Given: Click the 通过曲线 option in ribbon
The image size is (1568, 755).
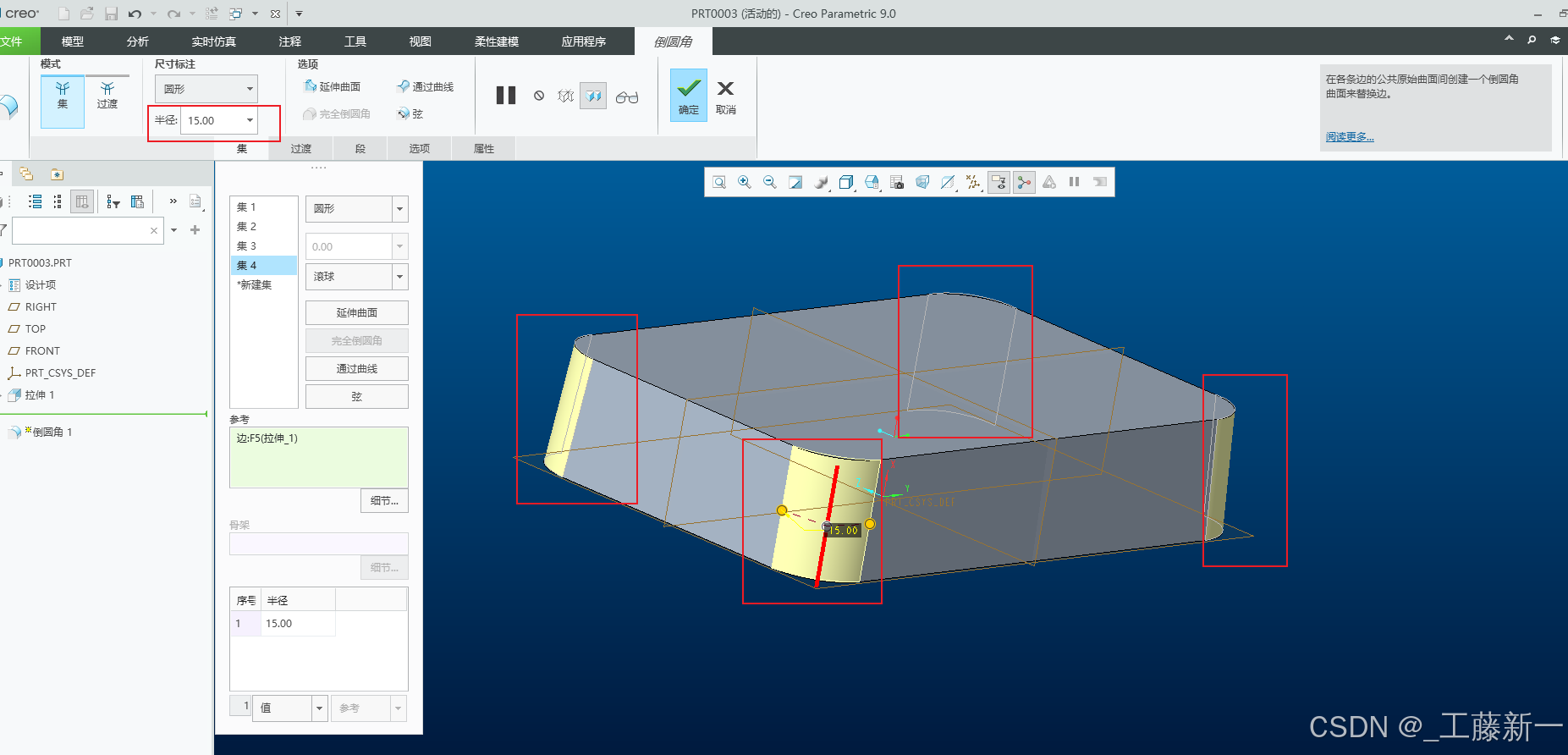Looking at the screenshot, I should pyautogui.click(x=425, y=86).
